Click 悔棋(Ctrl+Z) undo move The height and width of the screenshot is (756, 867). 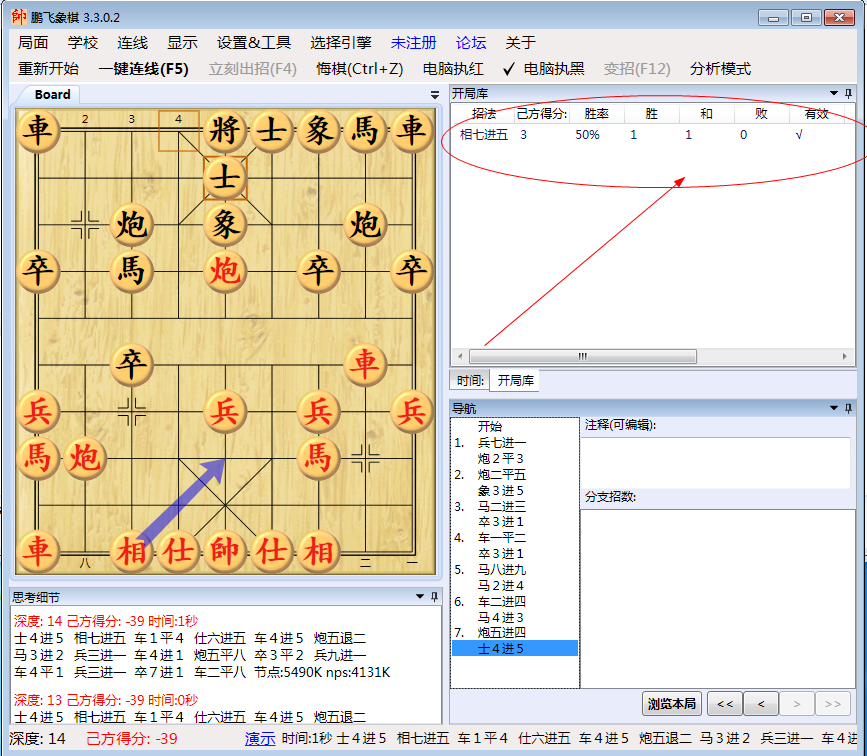click(360, 69)
